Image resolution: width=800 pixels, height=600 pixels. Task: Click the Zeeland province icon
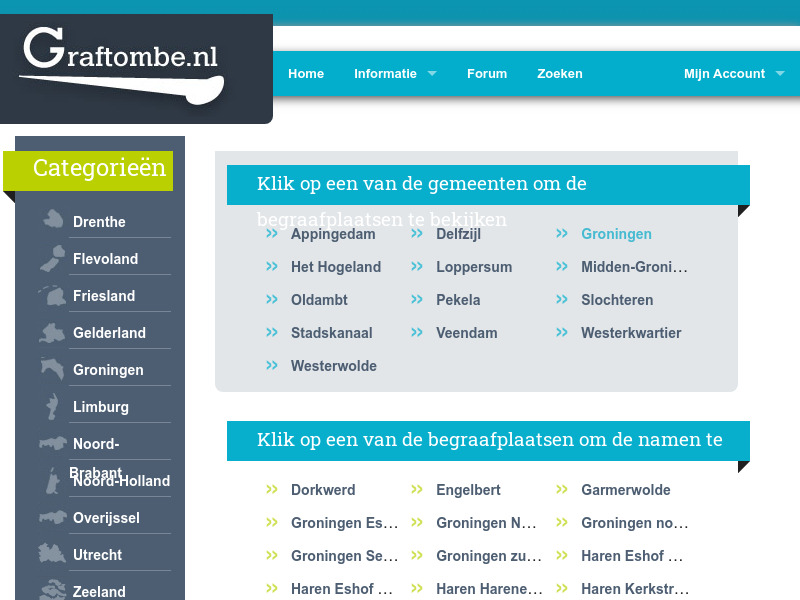pos(52,589)
